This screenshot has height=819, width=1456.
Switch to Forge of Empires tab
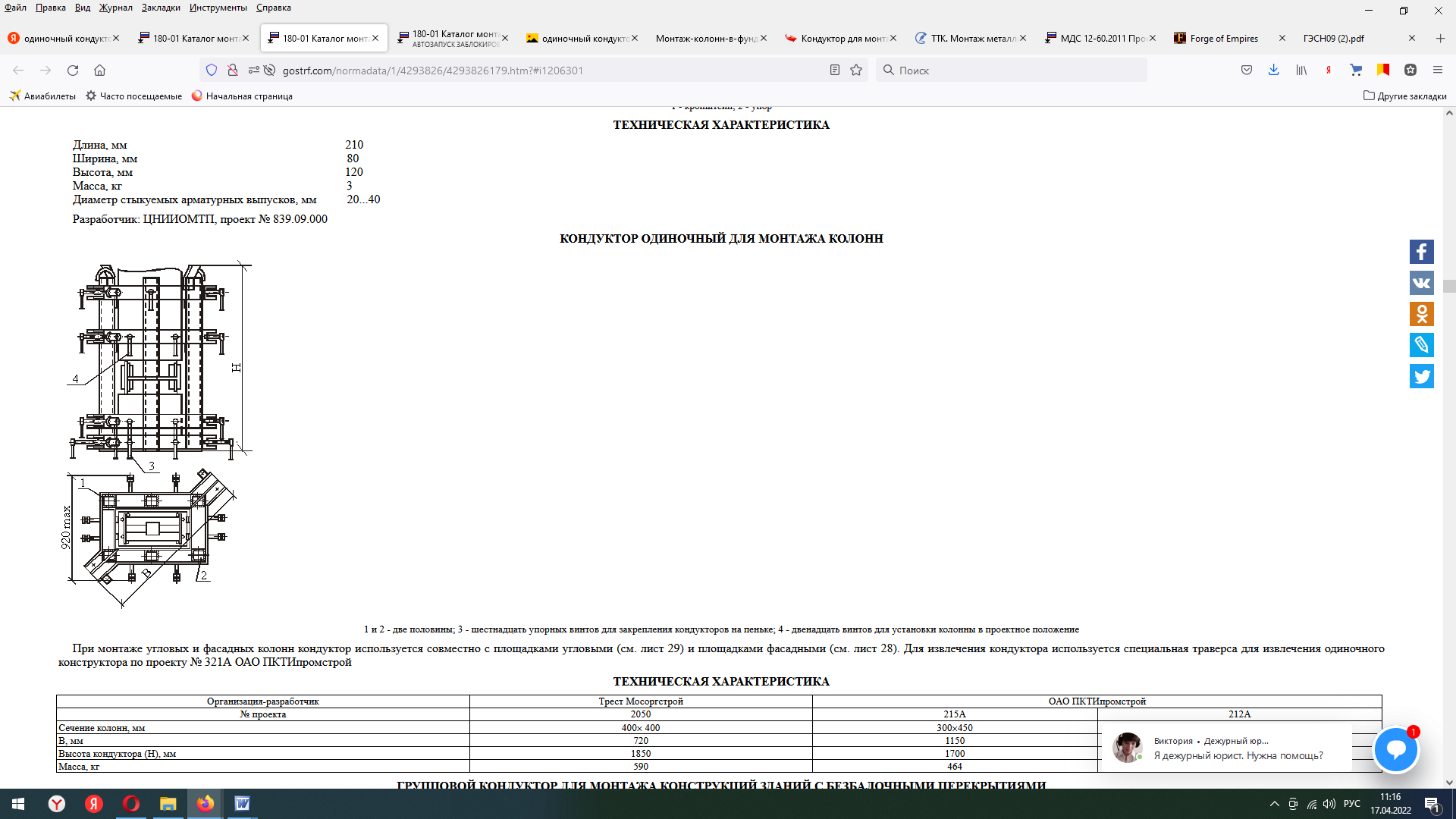(x=1222, y=38)
